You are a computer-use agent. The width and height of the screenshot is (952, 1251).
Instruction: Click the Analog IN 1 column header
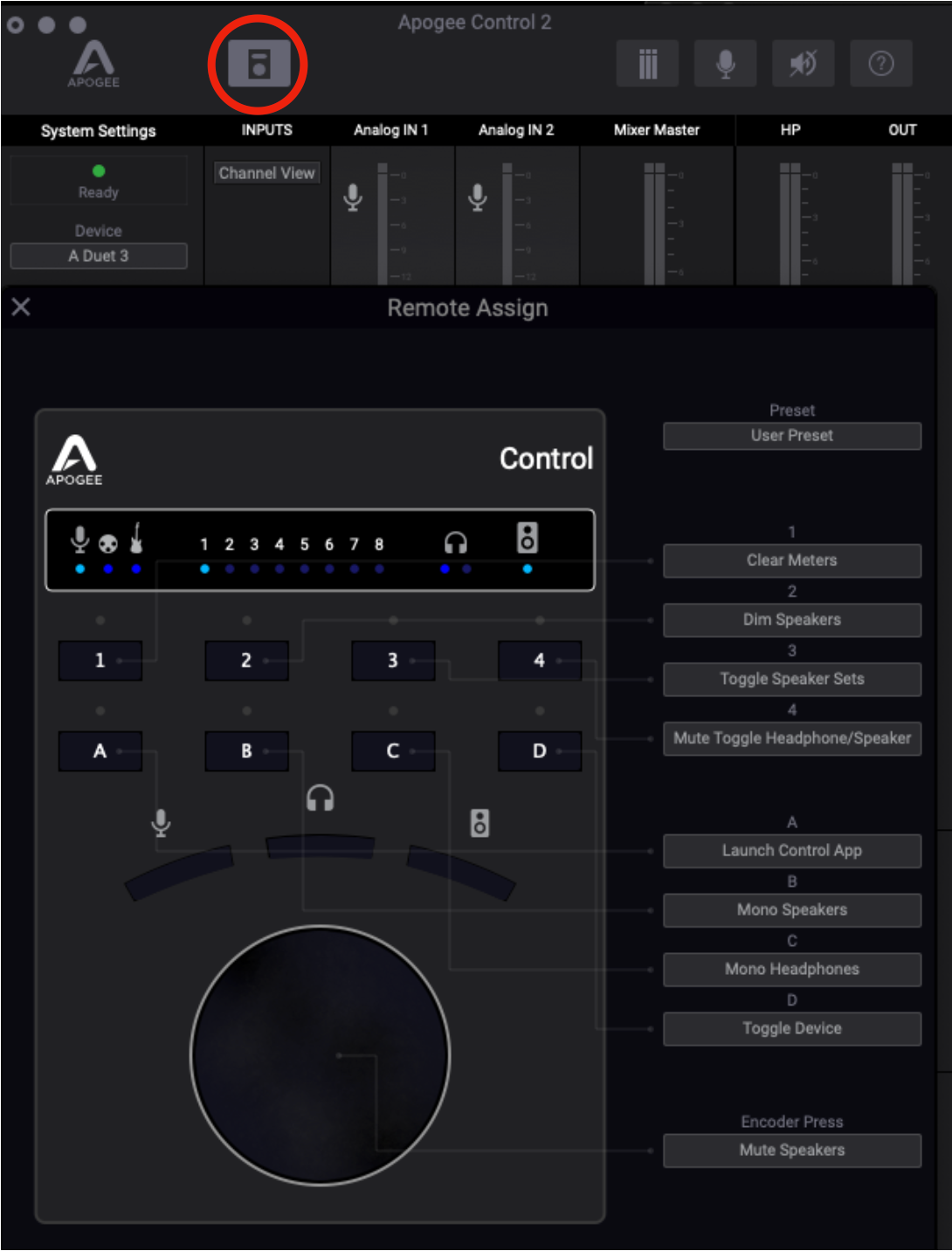pos(391,130)
